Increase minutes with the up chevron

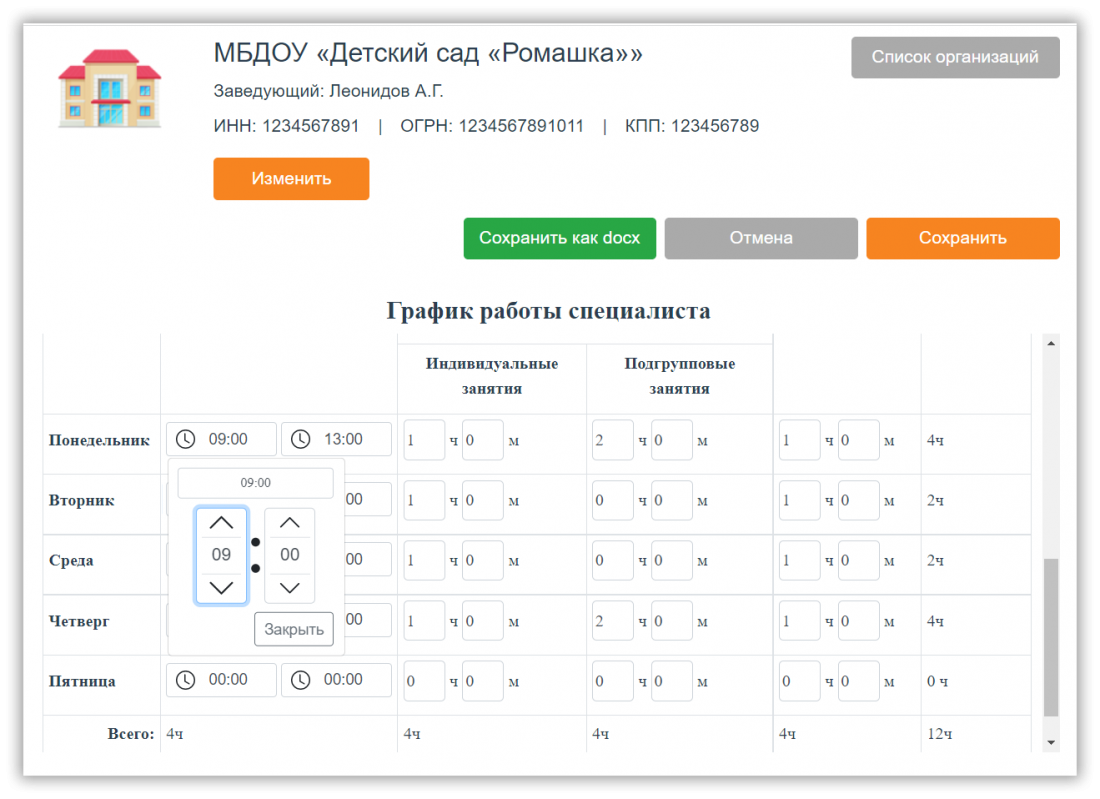(289, 523)
